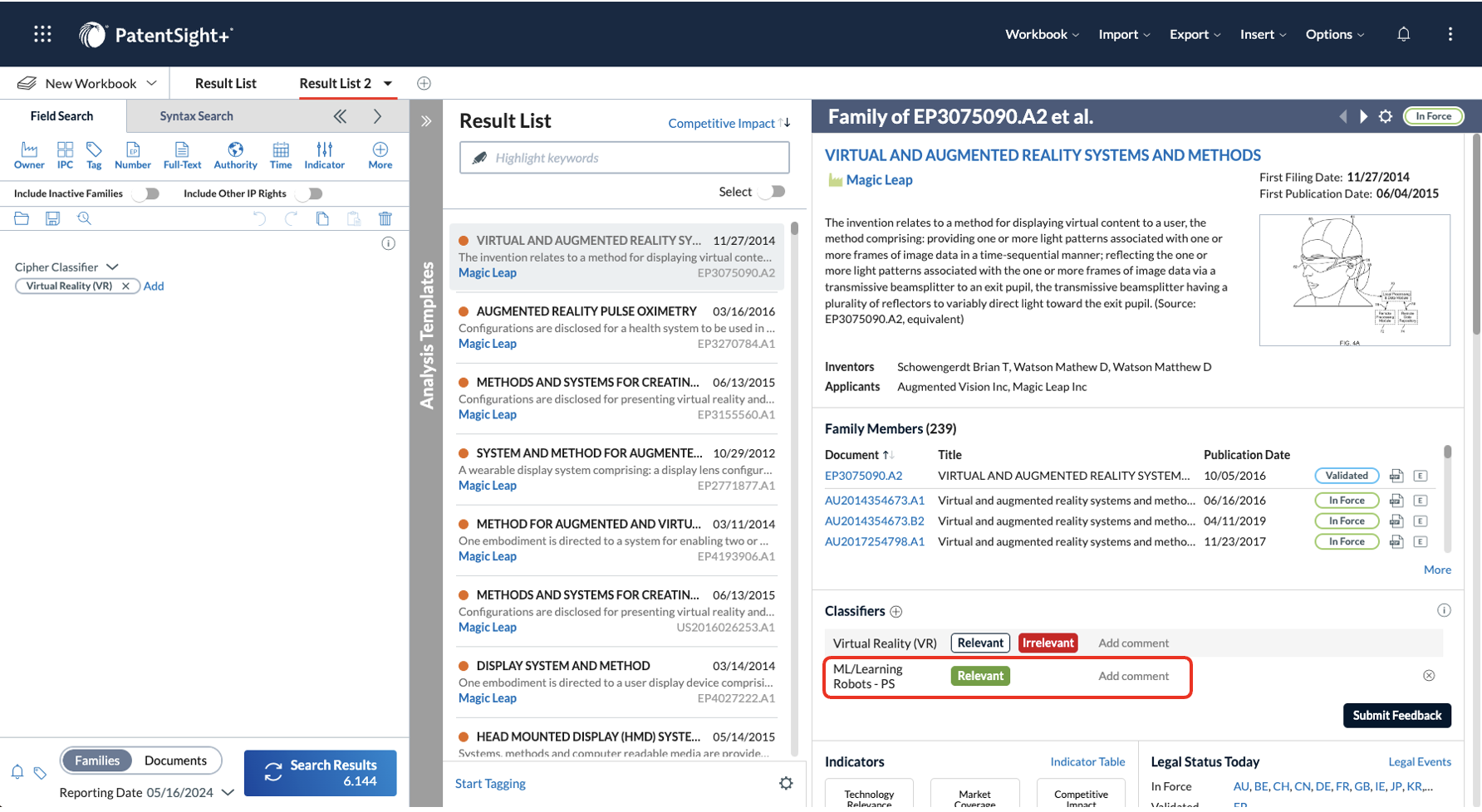Screen dimensions: 1482x812
Task: Expand Cipher Classifier dropdown
Action: (112, 267)
